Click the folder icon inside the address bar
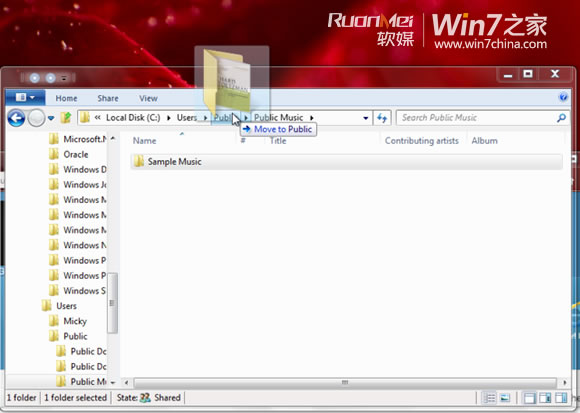Viewport: 580px width, 413px height. [x=85, y=118]
